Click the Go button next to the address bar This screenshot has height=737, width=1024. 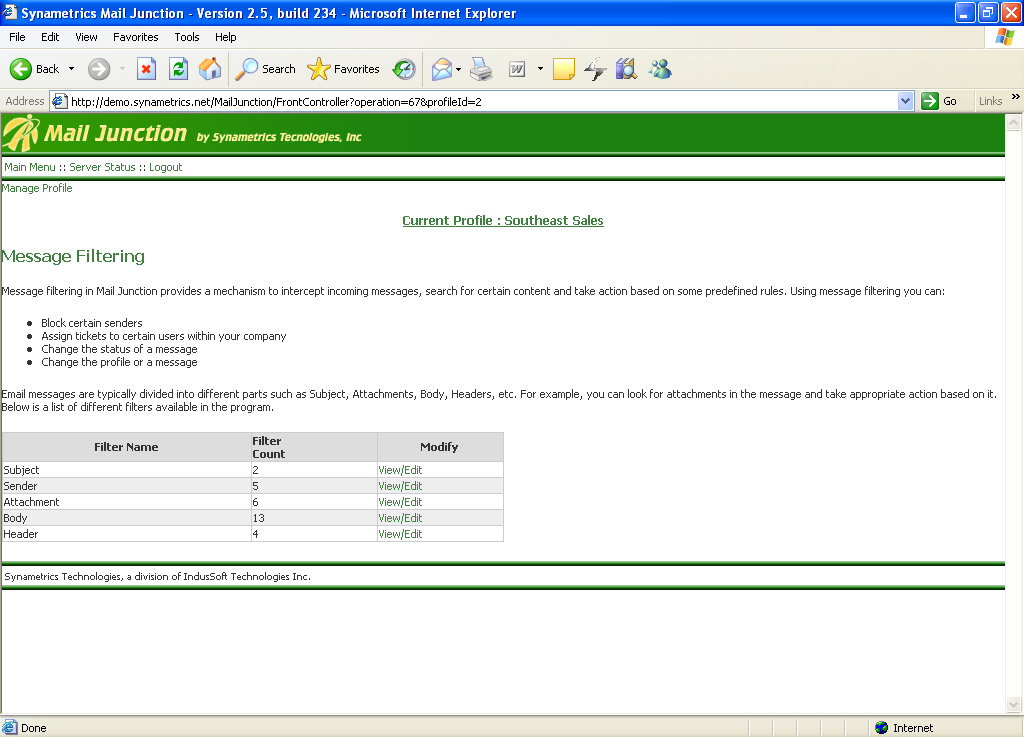pos(939,101)
